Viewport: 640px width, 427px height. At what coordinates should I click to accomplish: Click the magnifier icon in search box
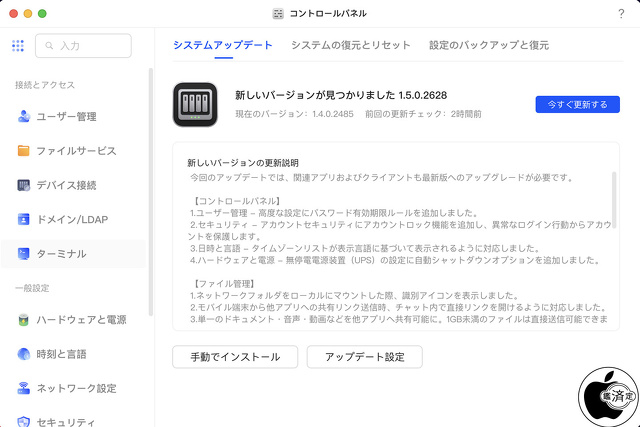coord(49,46)
